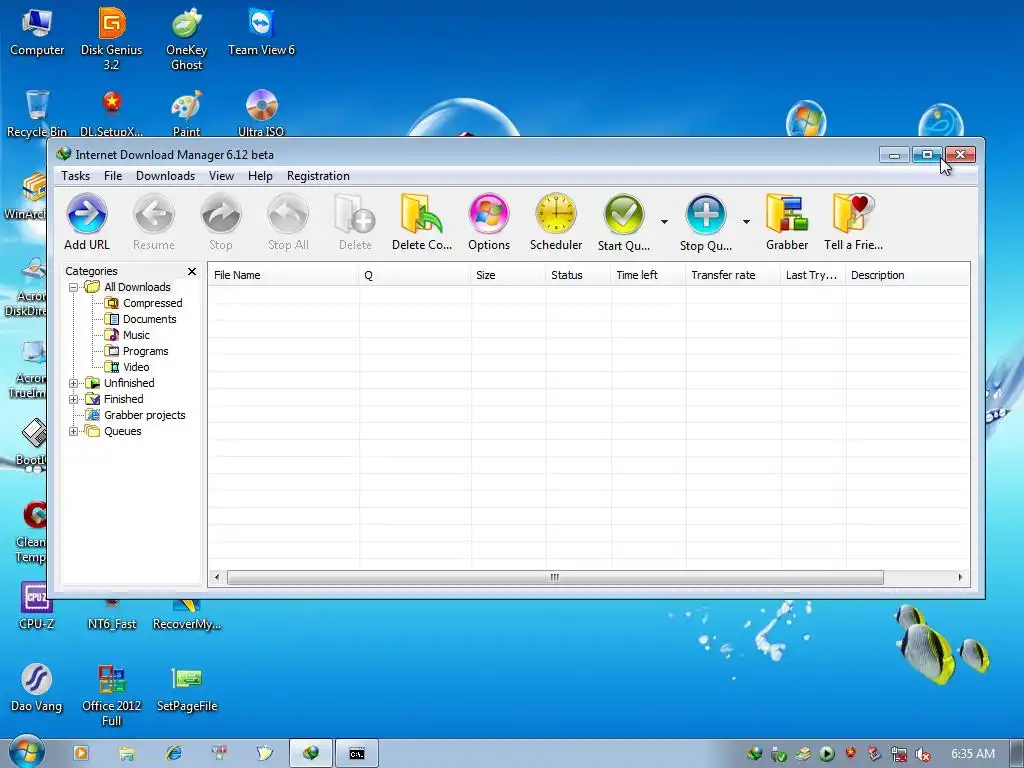
Task: Expand the Queues tree node
Action: (73, 431)
